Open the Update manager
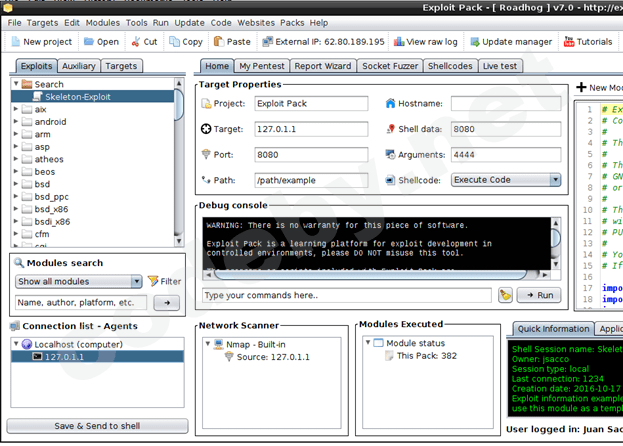 tap(474, 42)
